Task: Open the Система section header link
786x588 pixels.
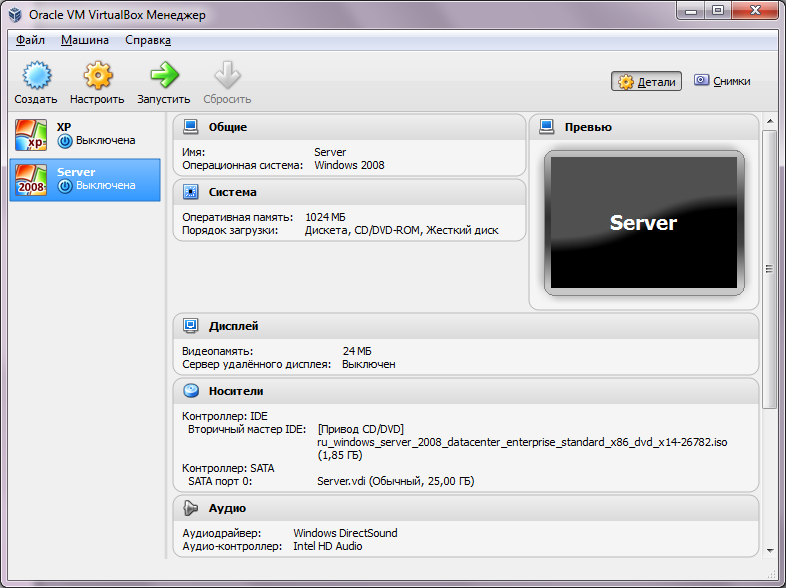Action: click(x=233, y=192)
